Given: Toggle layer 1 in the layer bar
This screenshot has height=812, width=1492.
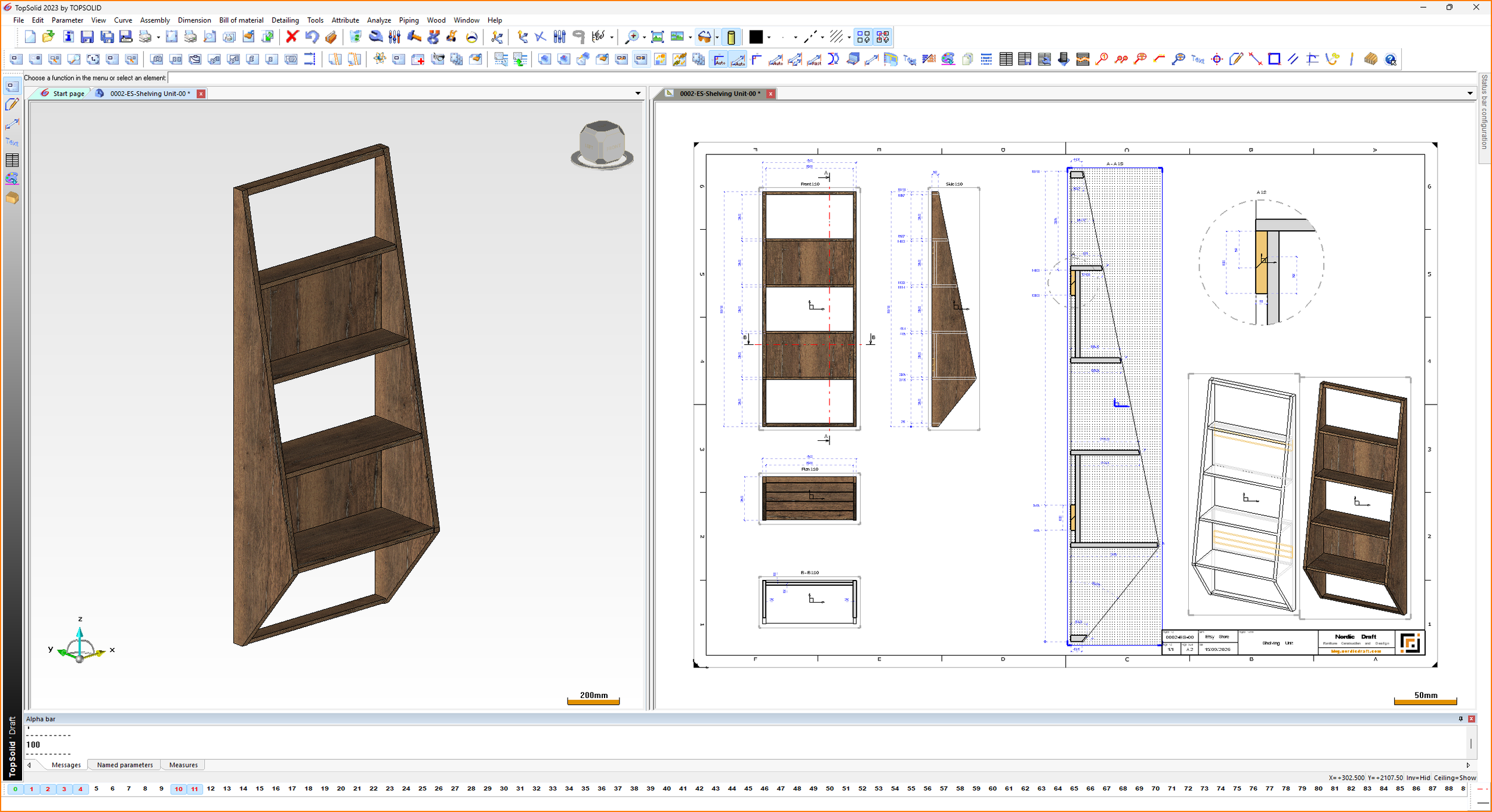Looking at the screenshot, I should click(32, 789).
